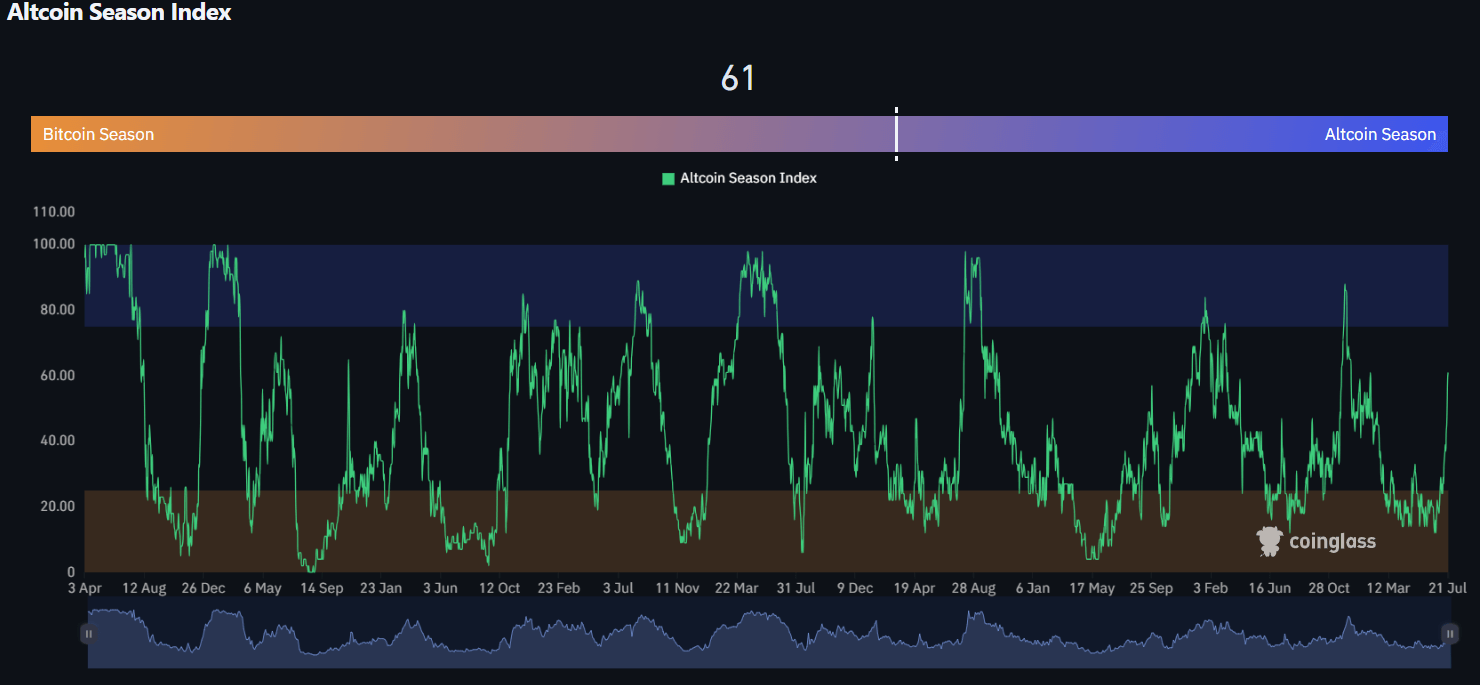Viewport: 1480px width, 685px height.
Task: Click the coinglass watermark text
Action: [x=1332, y=542]
